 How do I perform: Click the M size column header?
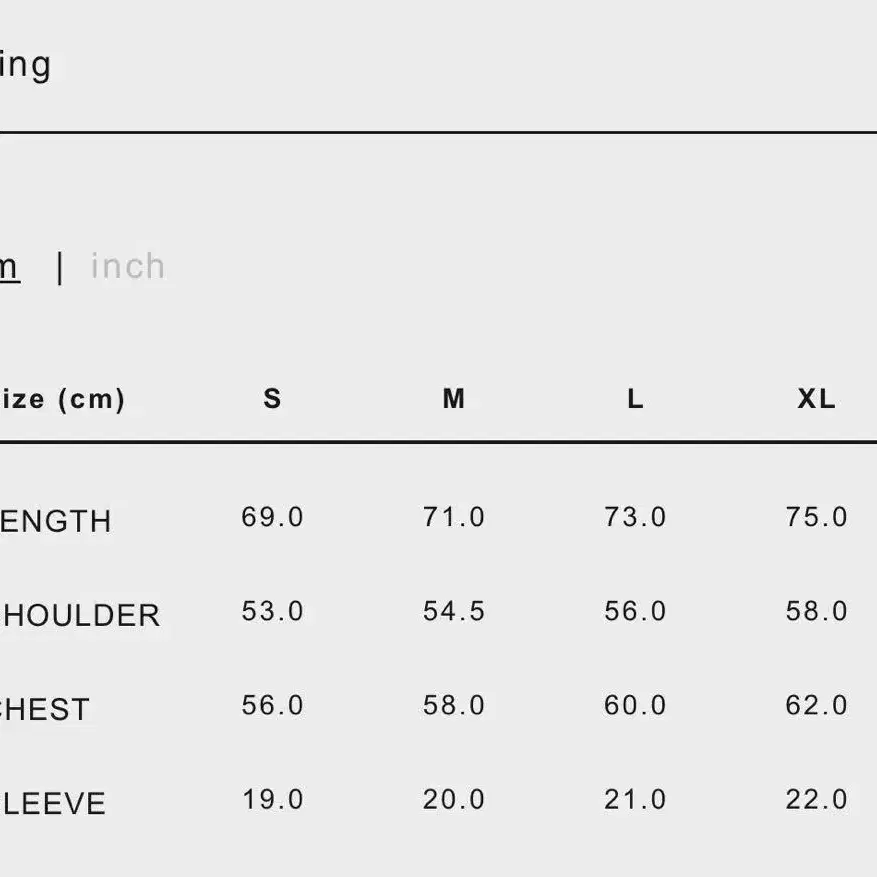point(454,399)
